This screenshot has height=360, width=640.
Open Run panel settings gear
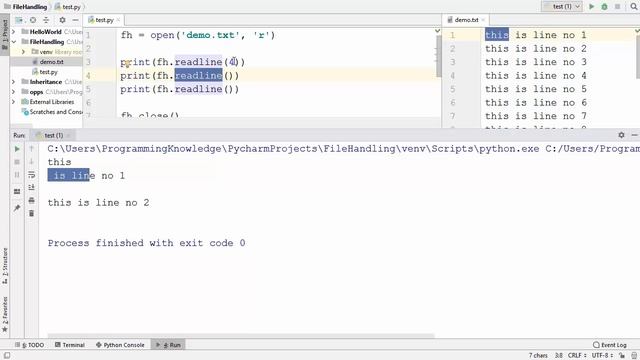coord(621,135)
